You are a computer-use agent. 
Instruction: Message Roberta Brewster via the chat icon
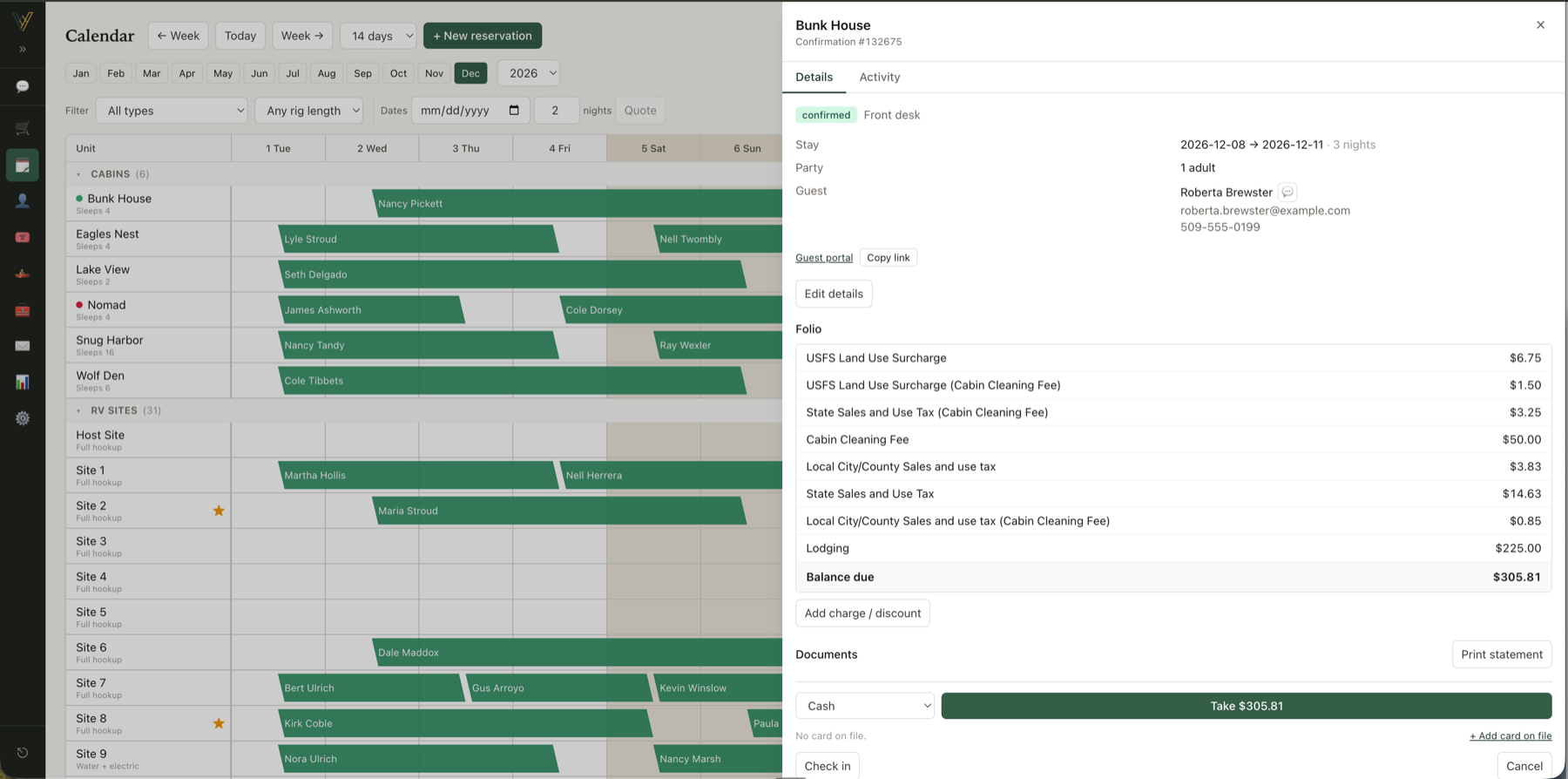tap(1288, 192)
